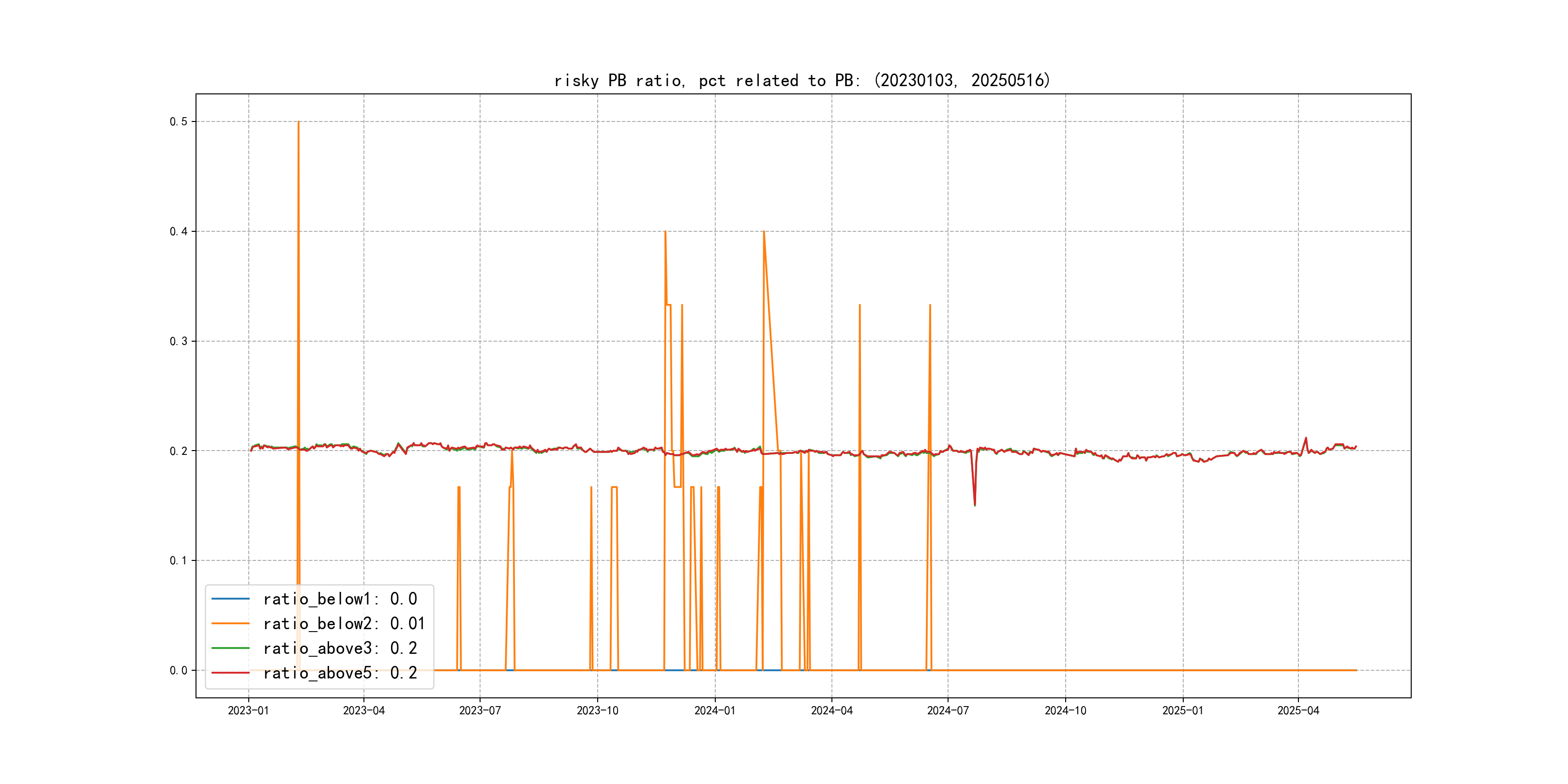Click the 0.3 y-axis tick label
This screenshot has height=784, width=1568.
click(179, 342)
